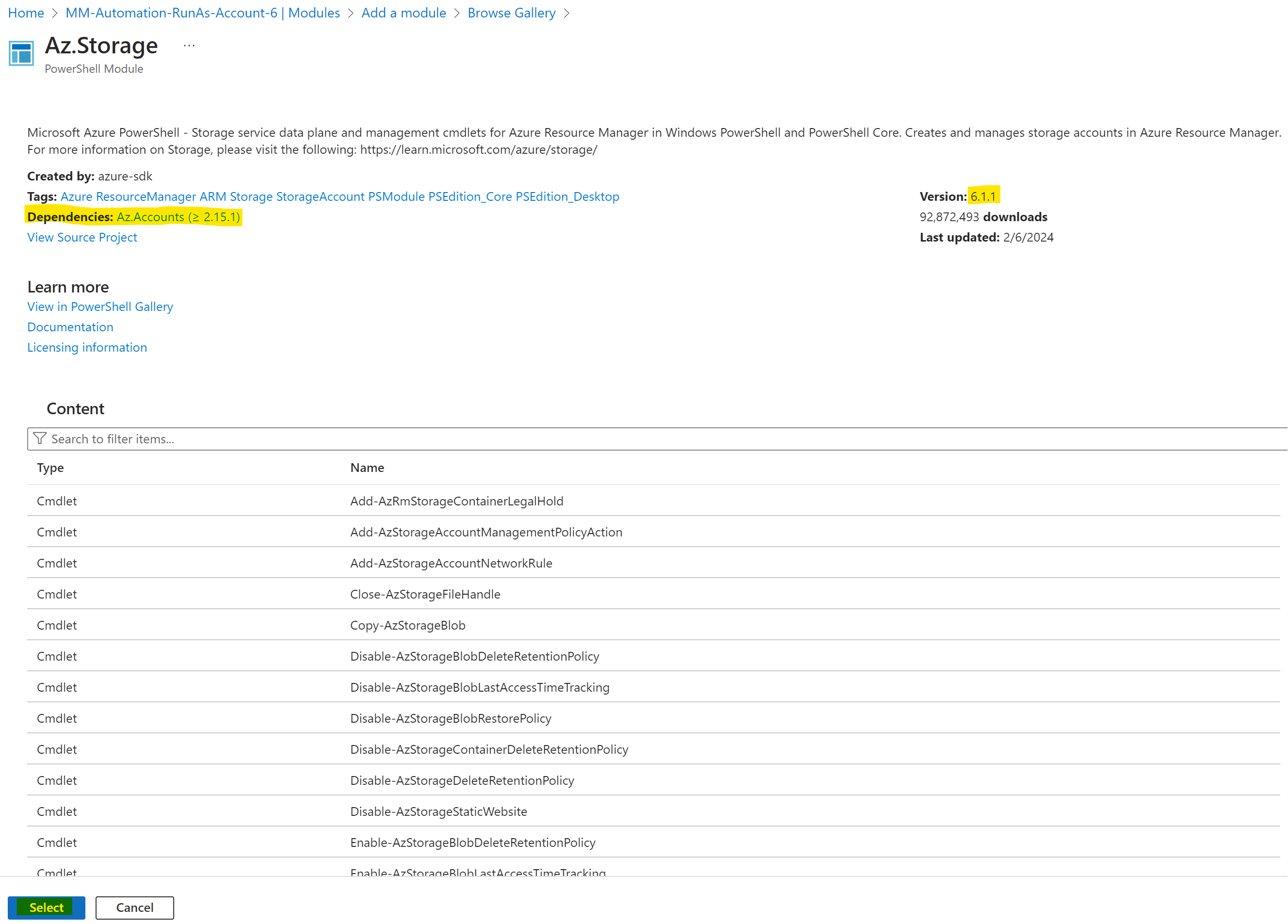The width and height of the screenshot is (1288, 924).
Task: Navigate to Add a module breadcrumb
Action: coord(404,13)
